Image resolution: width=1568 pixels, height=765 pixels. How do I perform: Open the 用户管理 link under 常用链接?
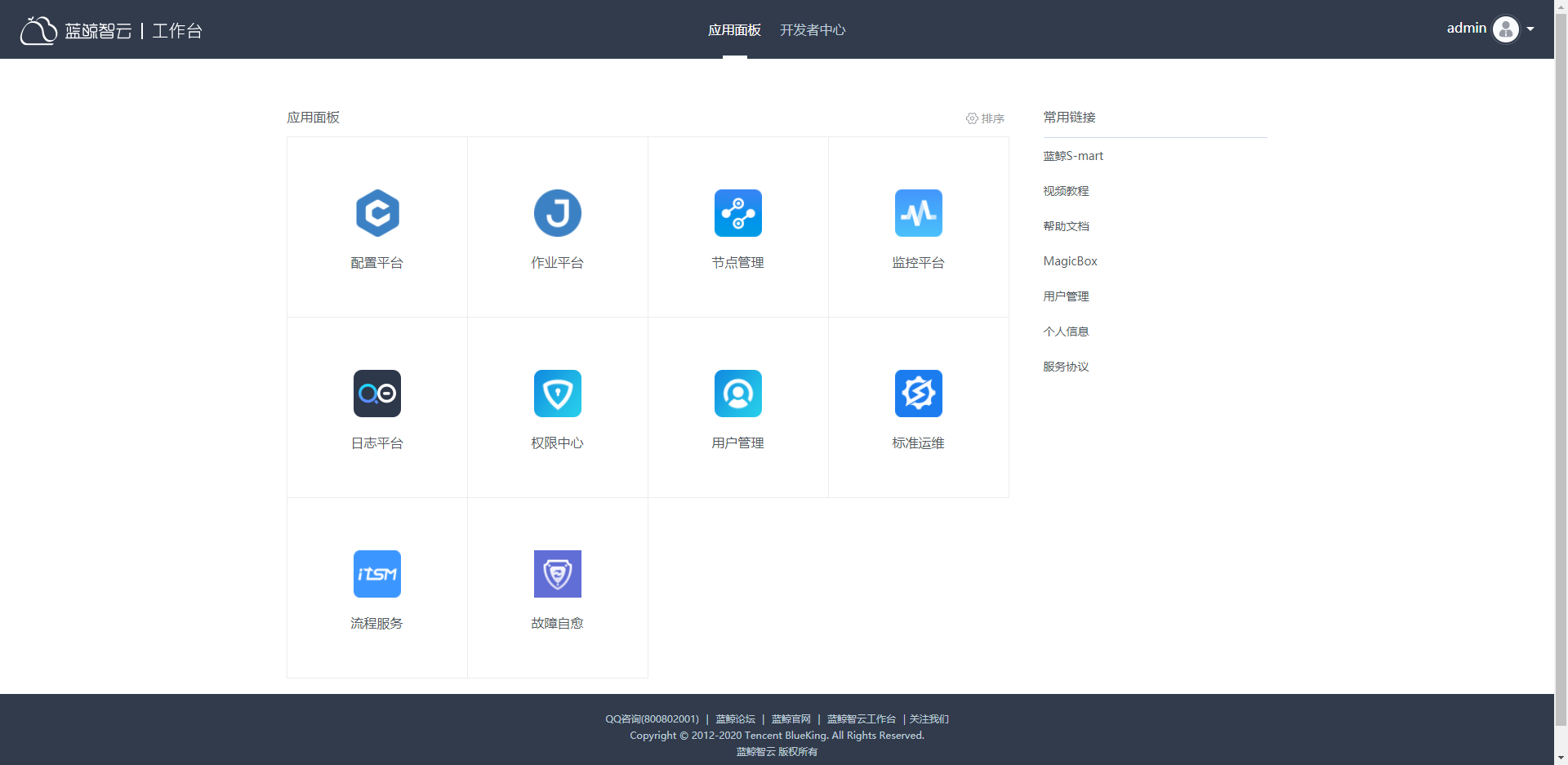[x=1066, y=296]
